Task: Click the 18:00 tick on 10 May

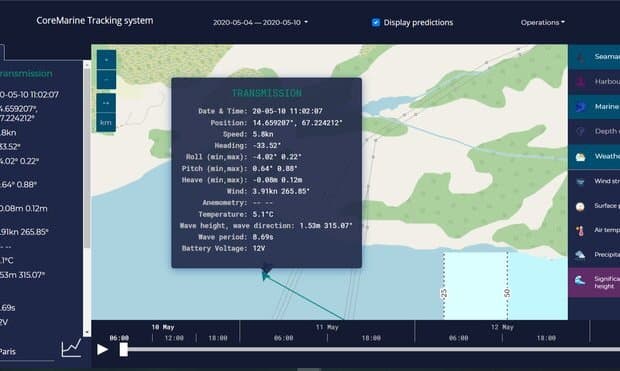Action: click(x=218, y=338)
